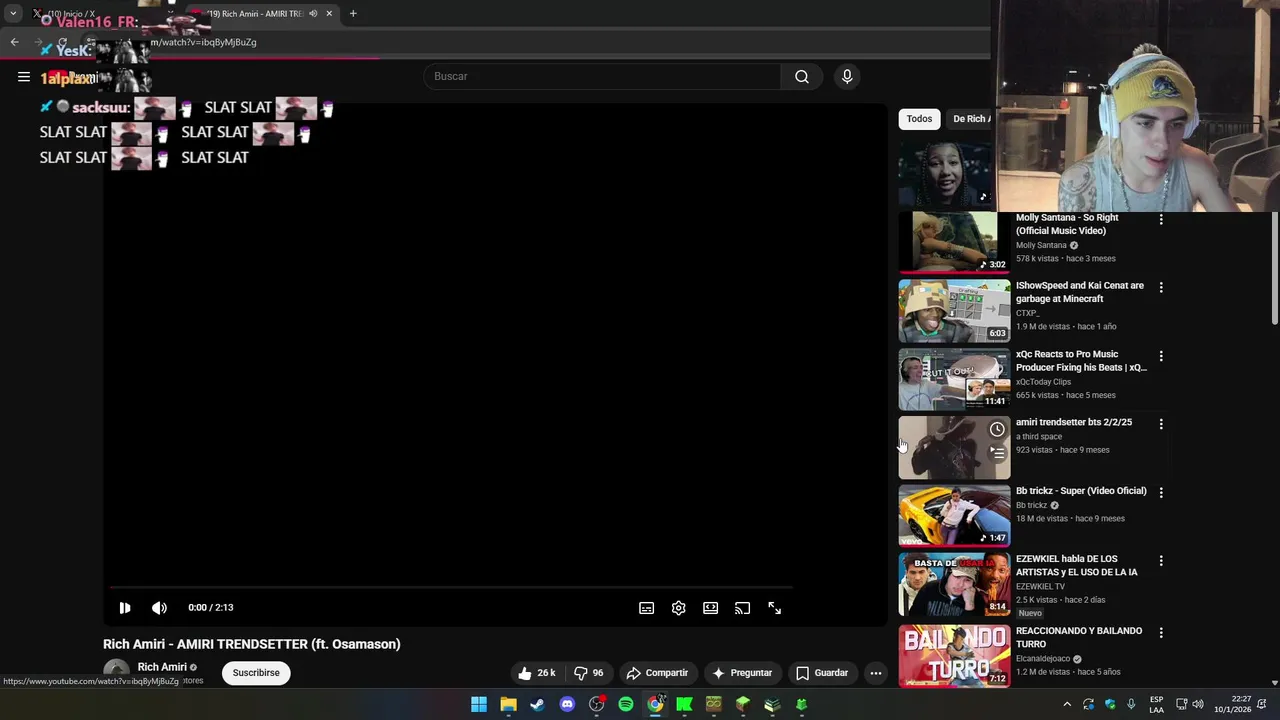Screen dimensions: 1280x720
Task: Open xQc Reacts to Pro Music Producer title
Action: coord(1081,361)
